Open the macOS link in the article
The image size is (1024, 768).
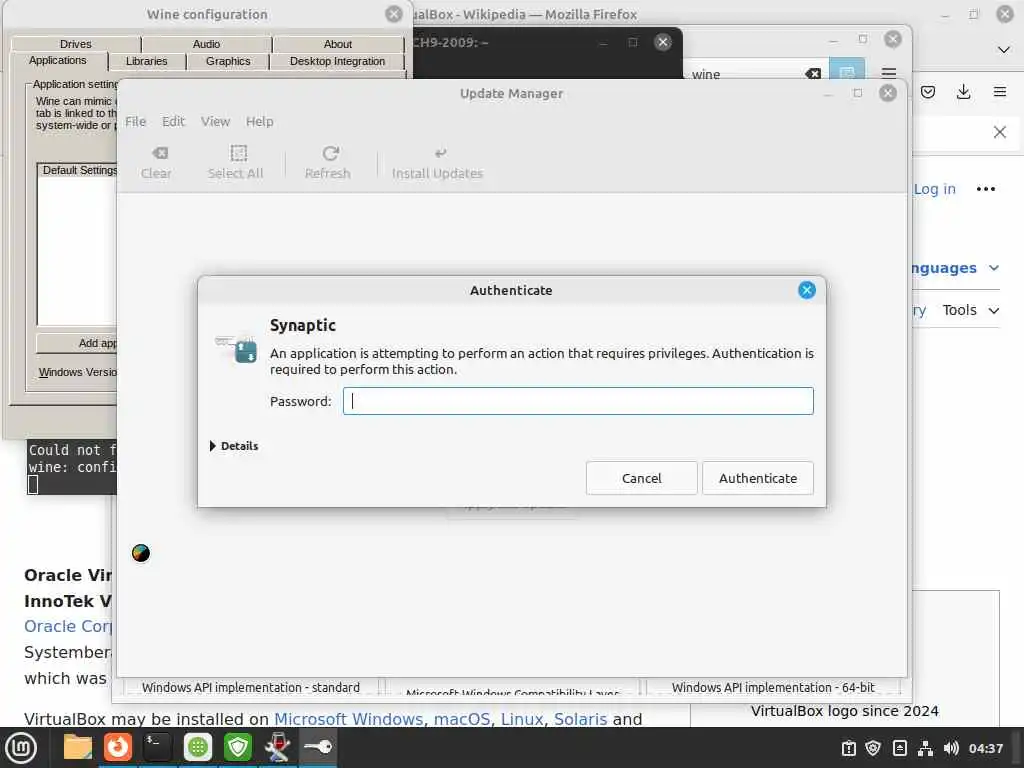pos(462,719)
